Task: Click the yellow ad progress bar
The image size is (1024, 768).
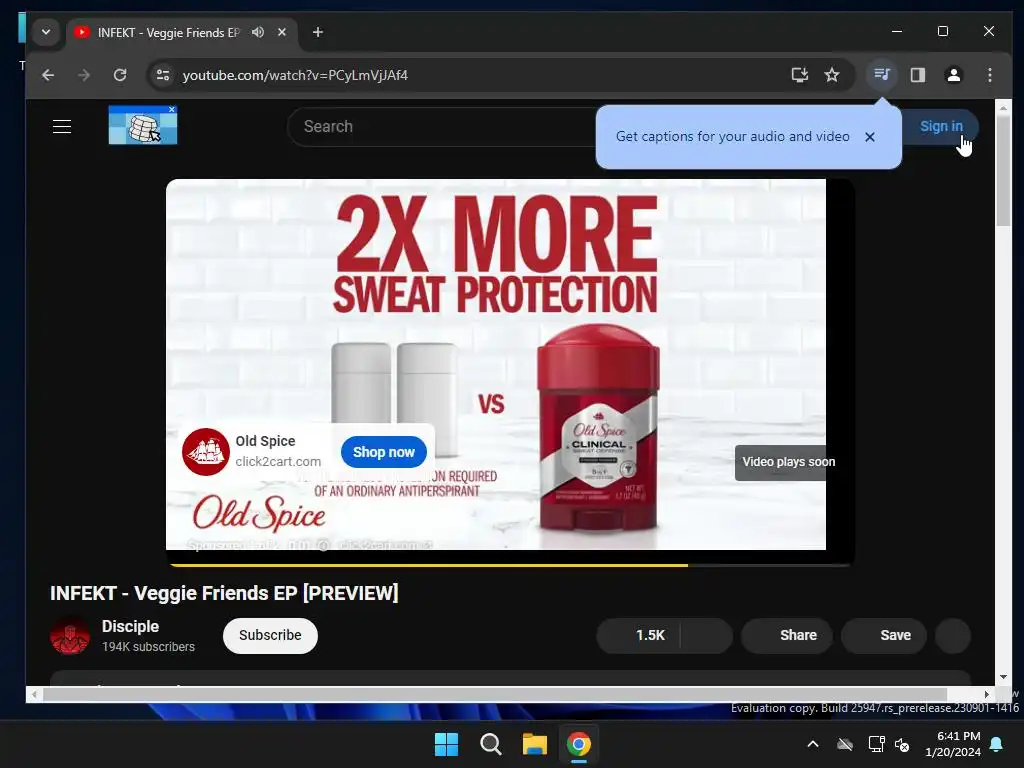Action: point(428,564)
